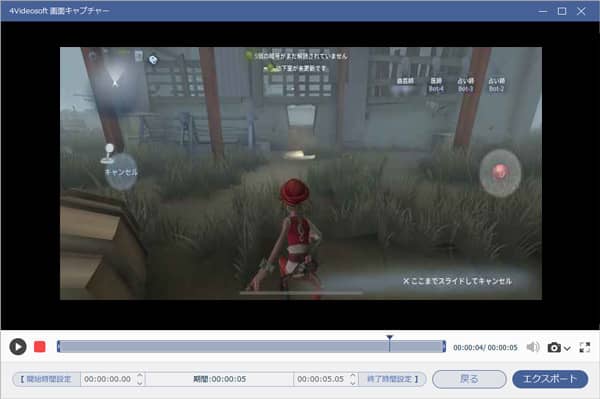Click the キャンセル cancel icon in the video preview
Image resolution: width=600 pixels, height=399 pixels.
(121, 172)
